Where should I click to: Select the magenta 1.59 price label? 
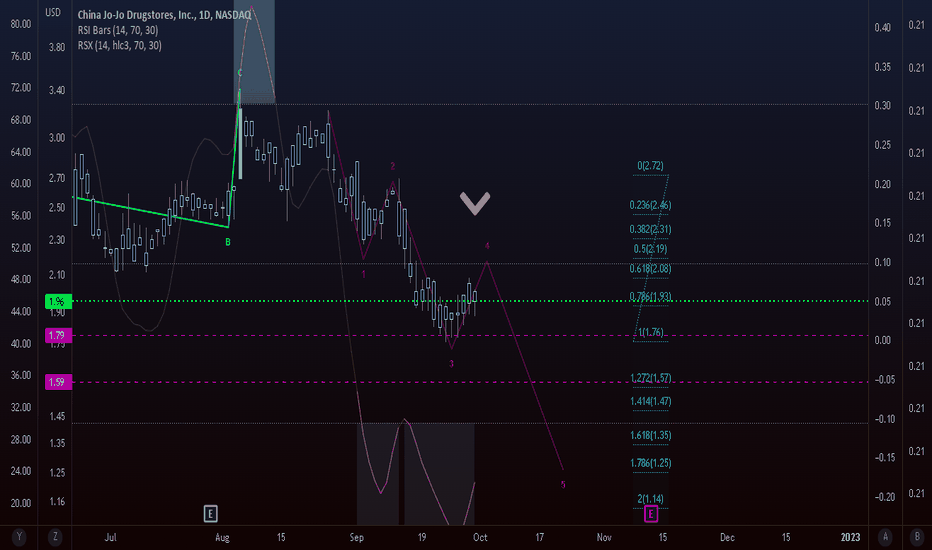tap(58, 382)
